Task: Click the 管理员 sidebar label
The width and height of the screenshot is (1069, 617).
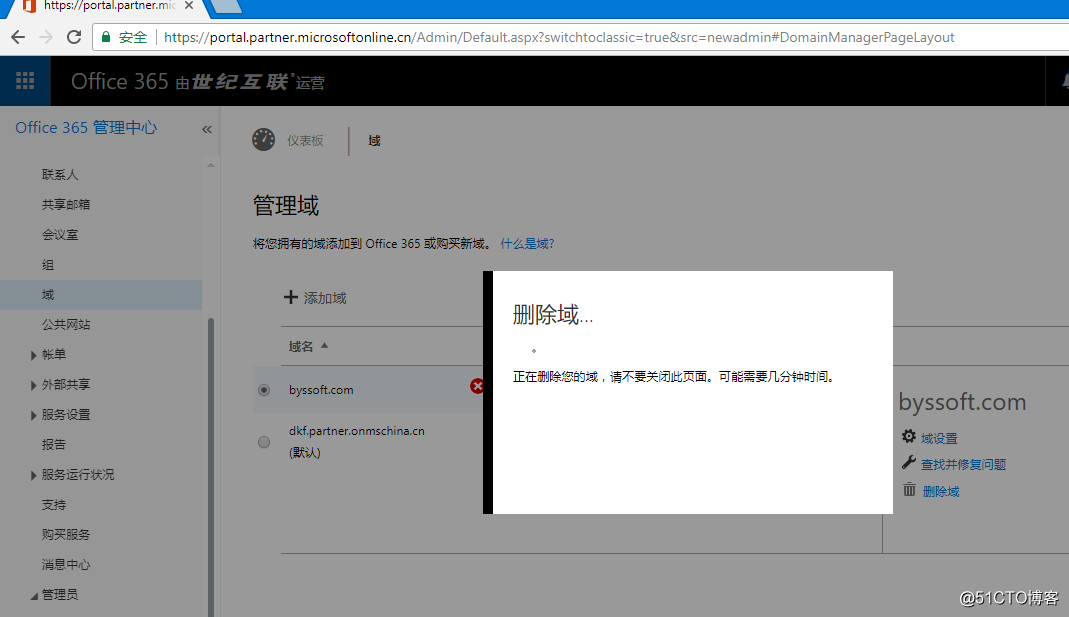Action: pyautogui.click(x=60, y=595)
